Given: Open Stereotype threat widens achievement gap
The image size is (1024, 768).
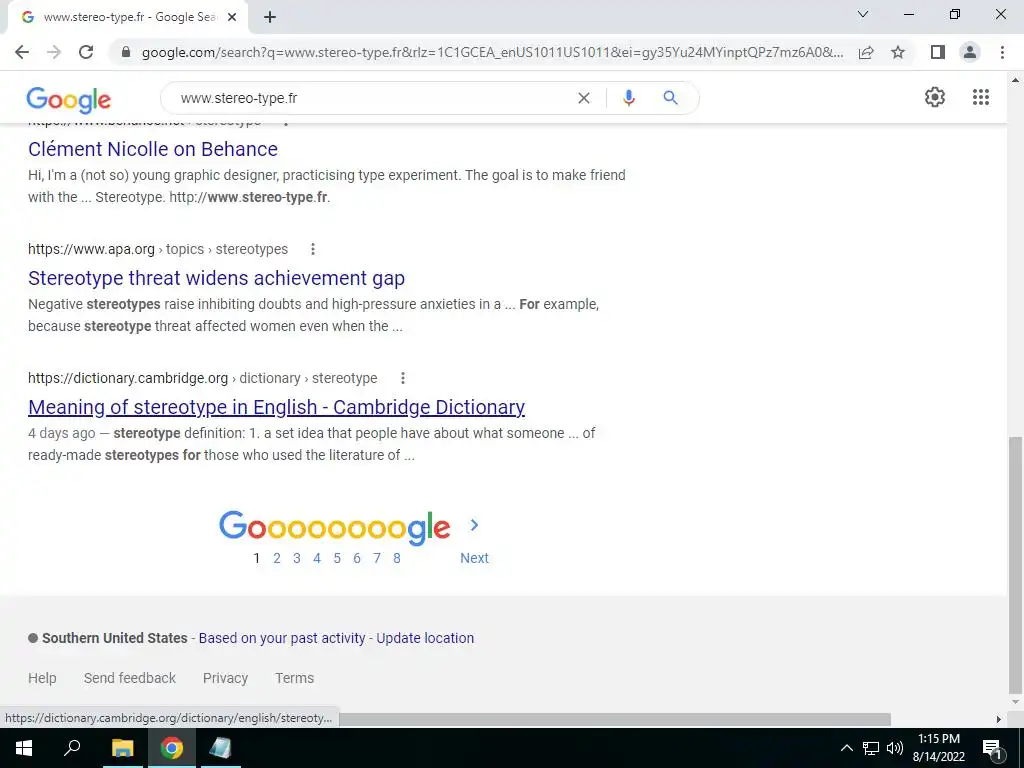Looking at the screenshot, I should point(216,278).
